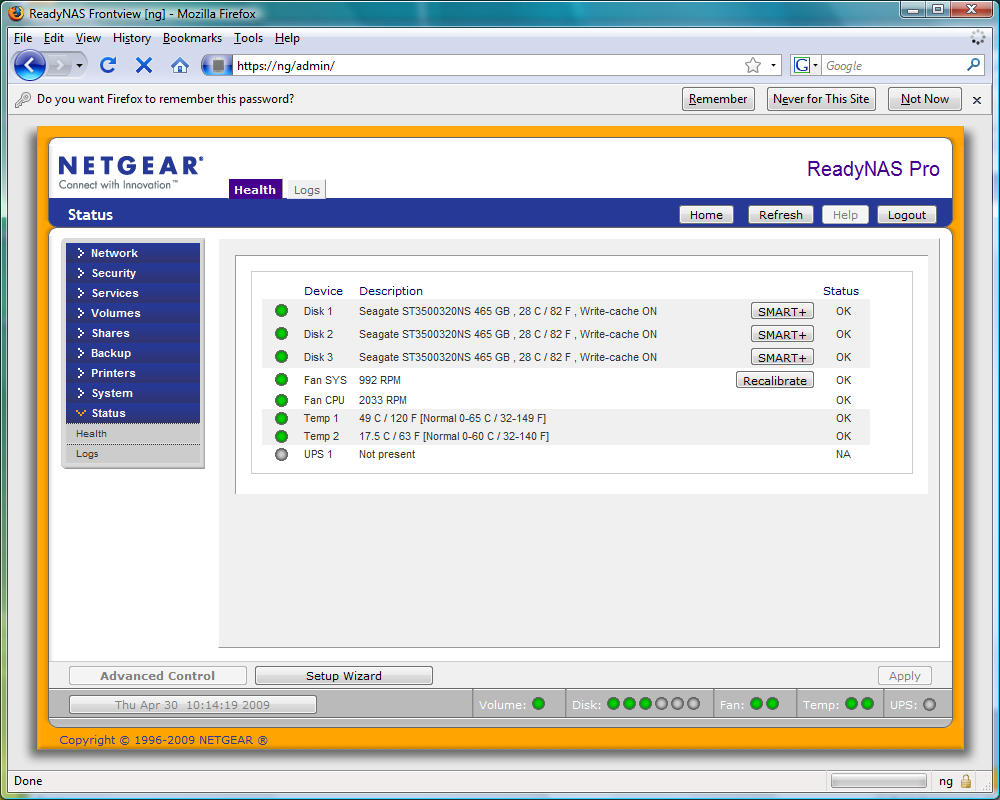Click the Apply button
Viewport: 1000px width, 800px height.
coord(904,676)
